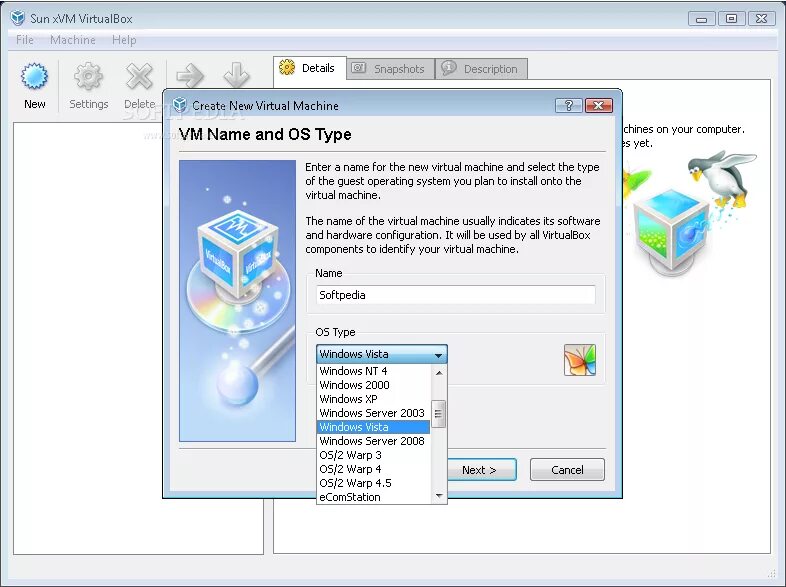This screenshot has height=587, width=786.
Task: Choose OS/2 Warp 4 from the list
Action: pos(373,469)
